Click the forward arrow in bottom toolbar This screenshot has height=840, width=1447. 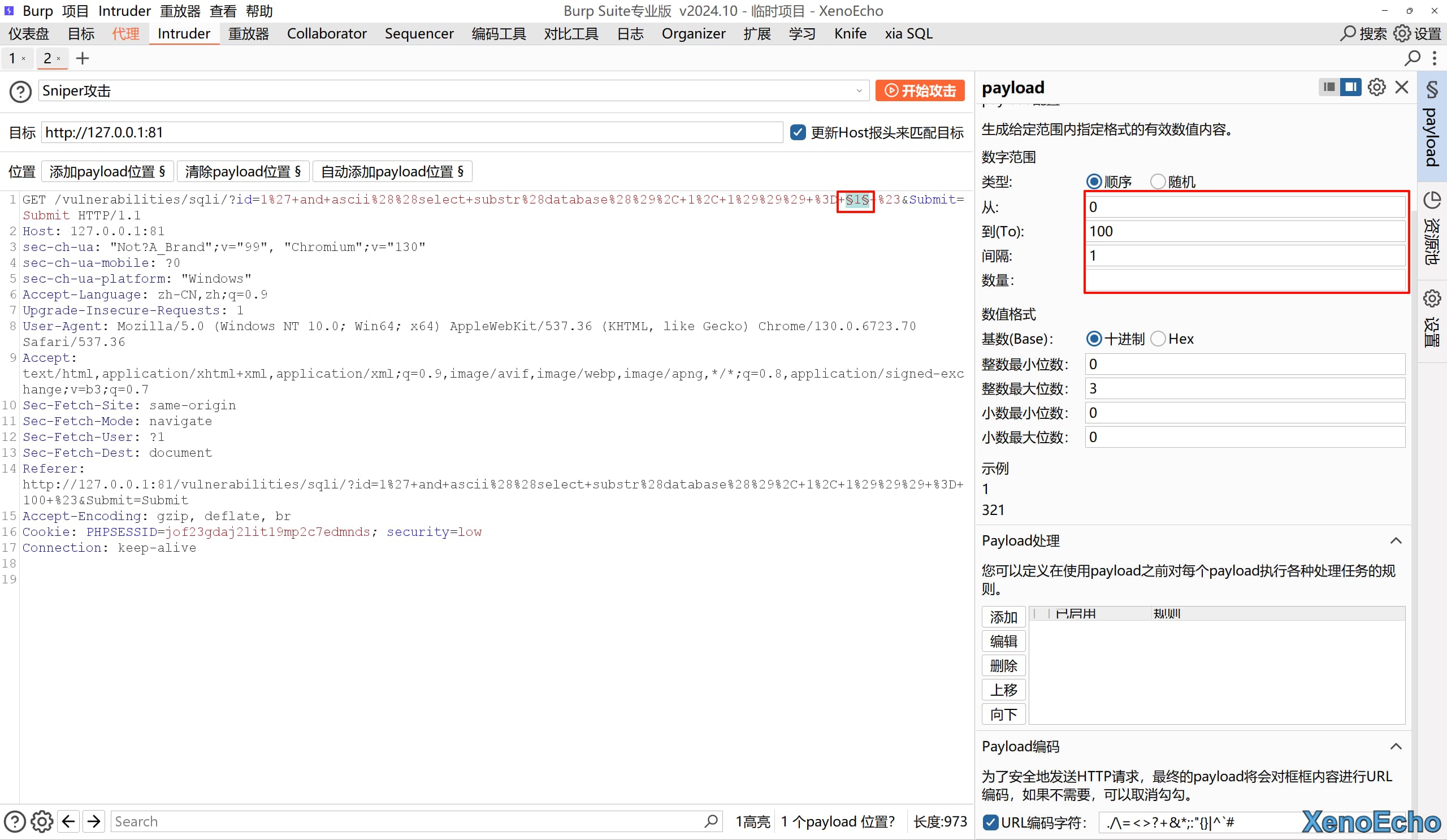pyautogui.click(x=94, y=821)
